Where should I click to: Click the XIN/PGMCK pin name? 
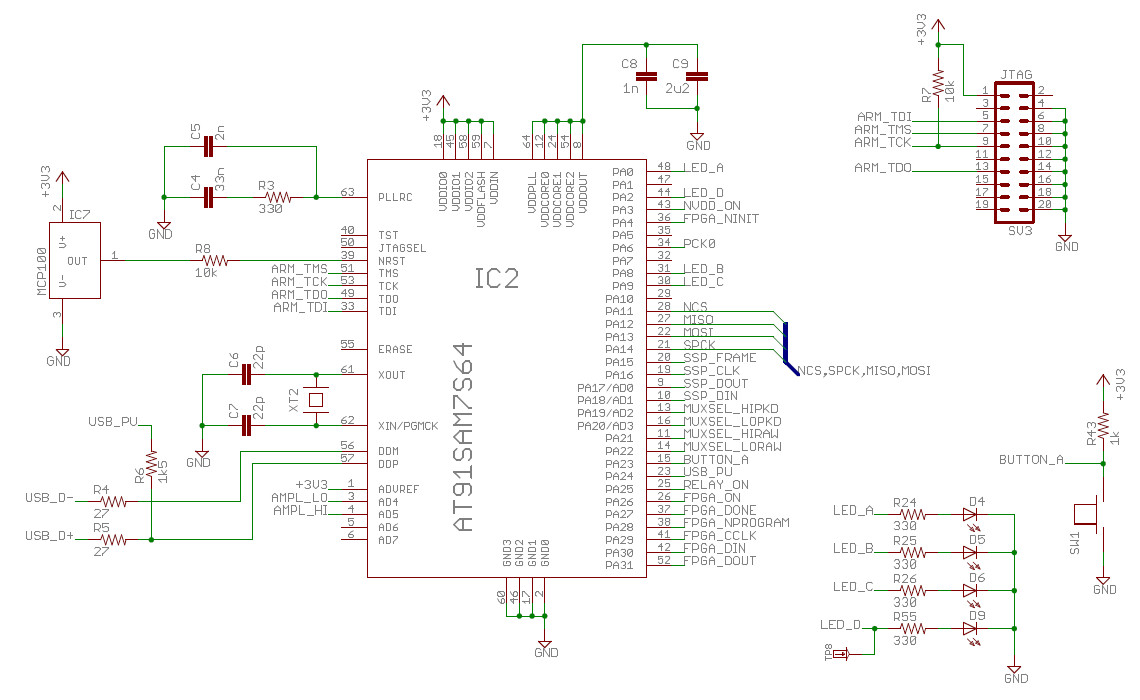408,426
